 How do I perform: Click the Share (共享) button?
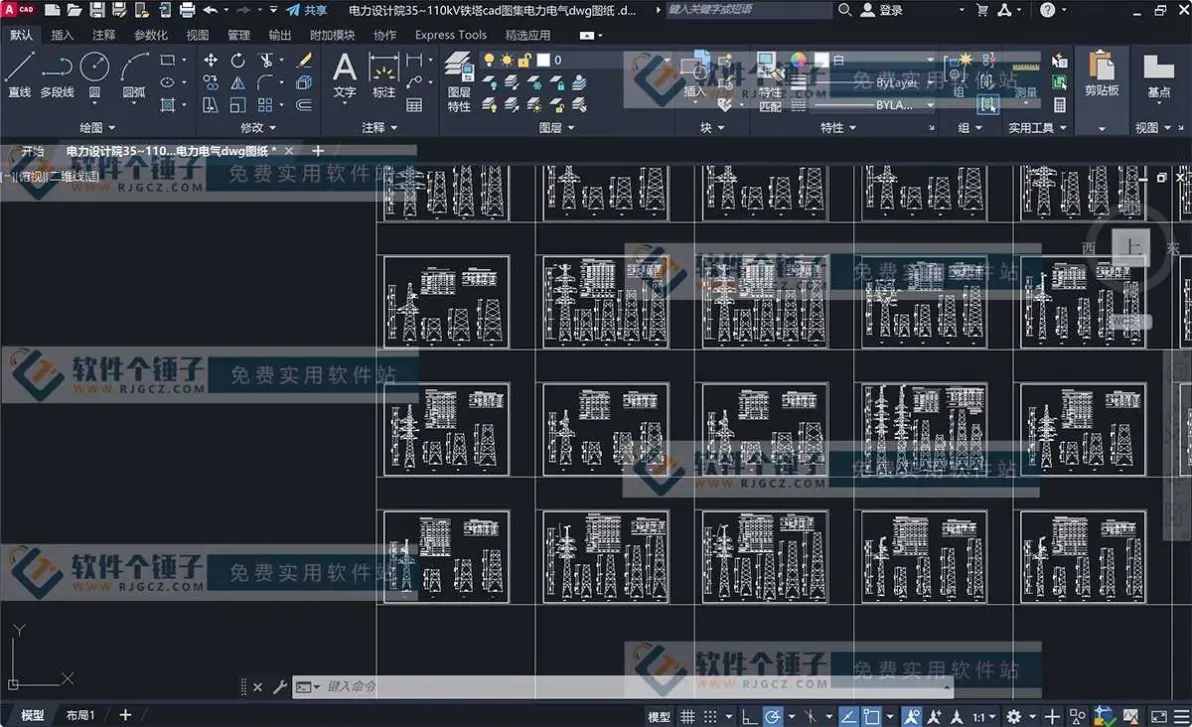coord(306,10)
